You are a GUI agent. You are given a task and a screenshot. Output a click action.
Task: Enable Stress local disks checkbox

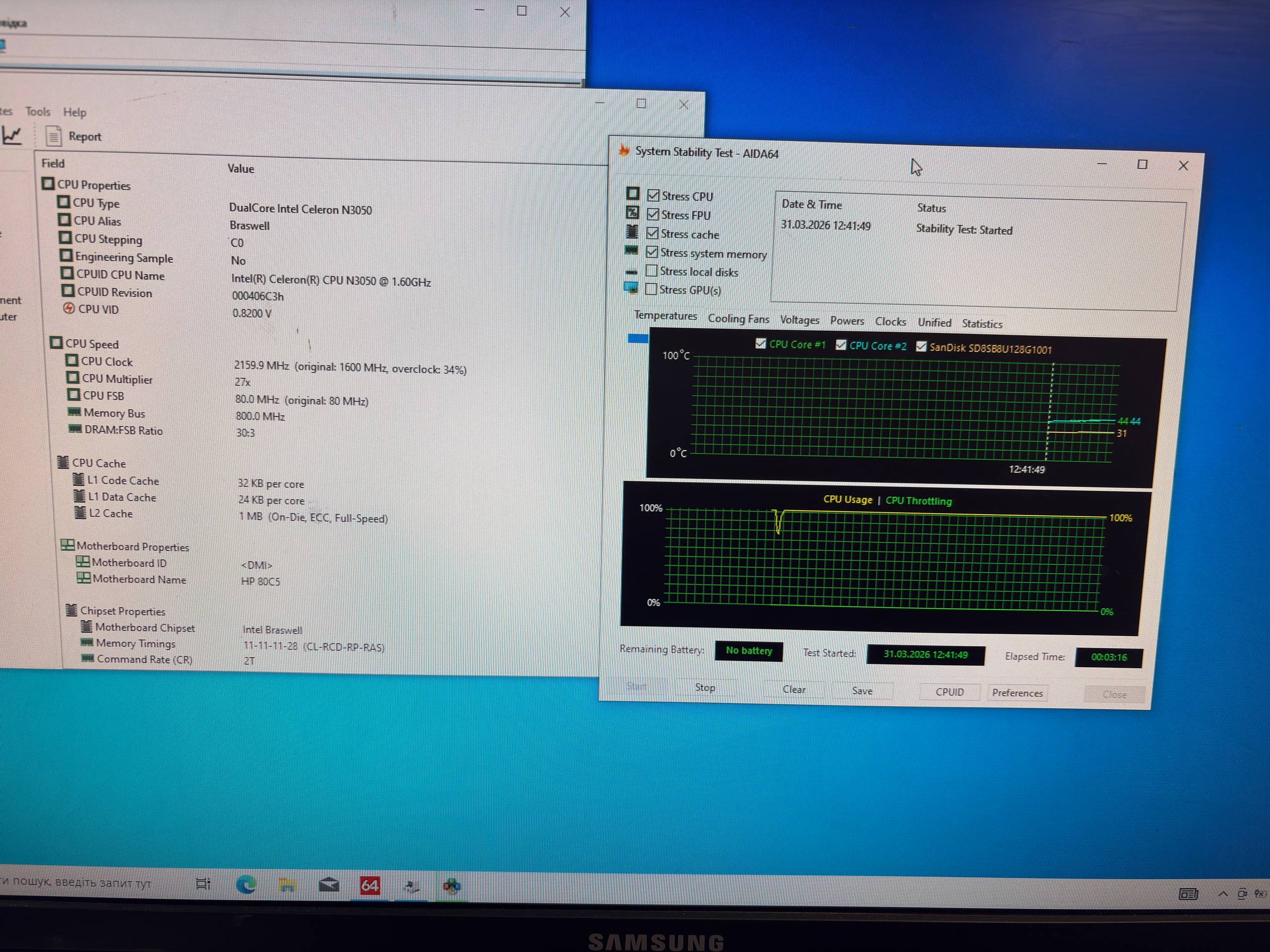click(x=652, y=270)
